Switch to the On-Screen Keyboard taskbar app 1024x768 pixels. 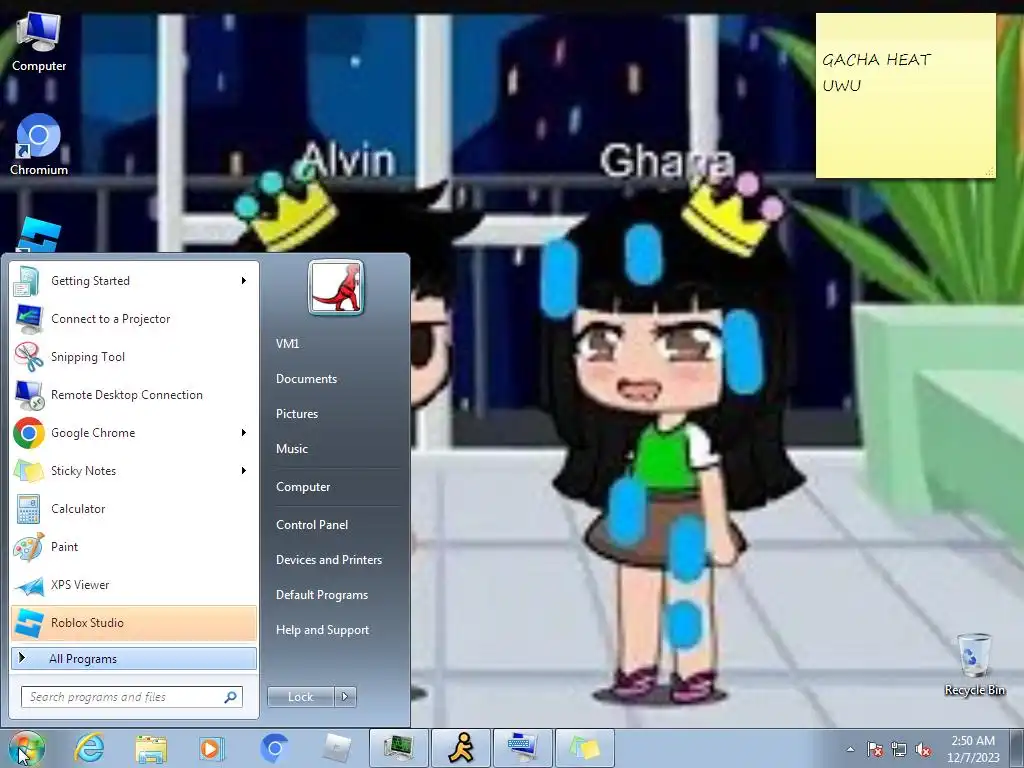click(523, 748)
